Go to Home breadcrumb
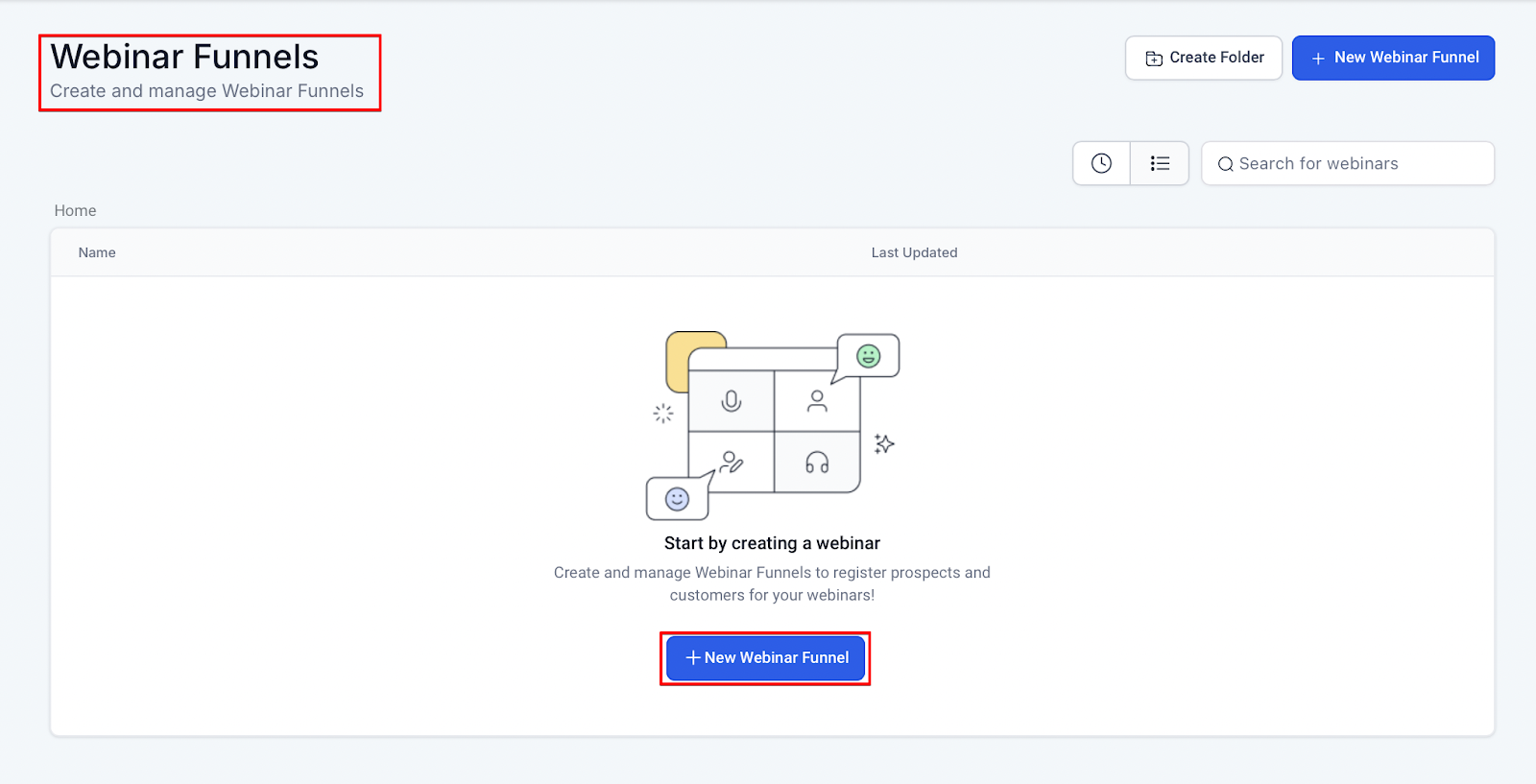The image size is (1536, 784). 75,210
